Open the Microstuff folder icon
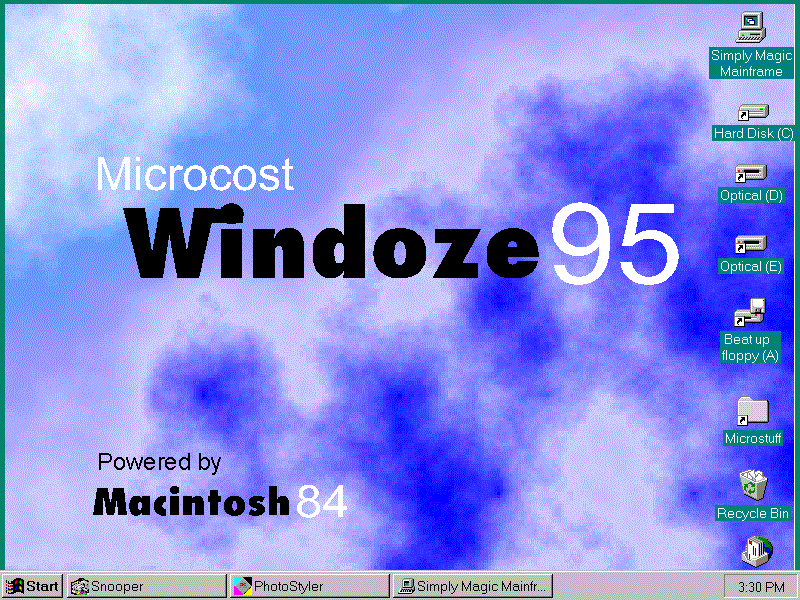 (753, 412)
